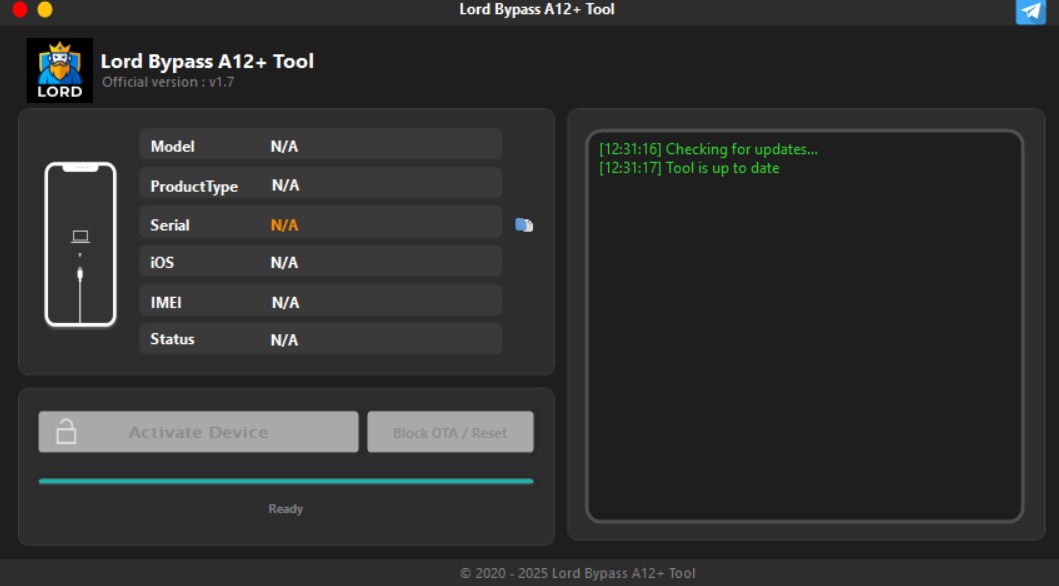The width and height of the screenshot is (1059, 586).
Task: Click the Lord king logo
Action: [59, 70]
